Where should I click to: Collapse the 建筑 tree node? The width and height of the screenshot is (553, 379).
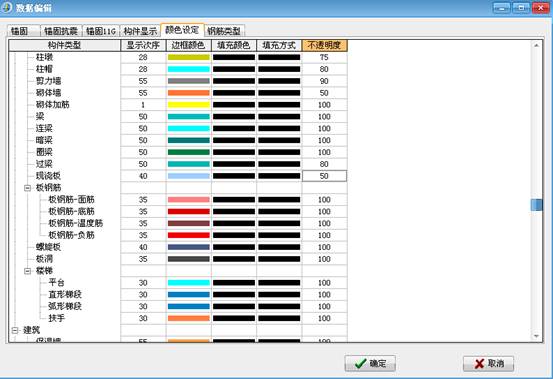click(15, 330)
